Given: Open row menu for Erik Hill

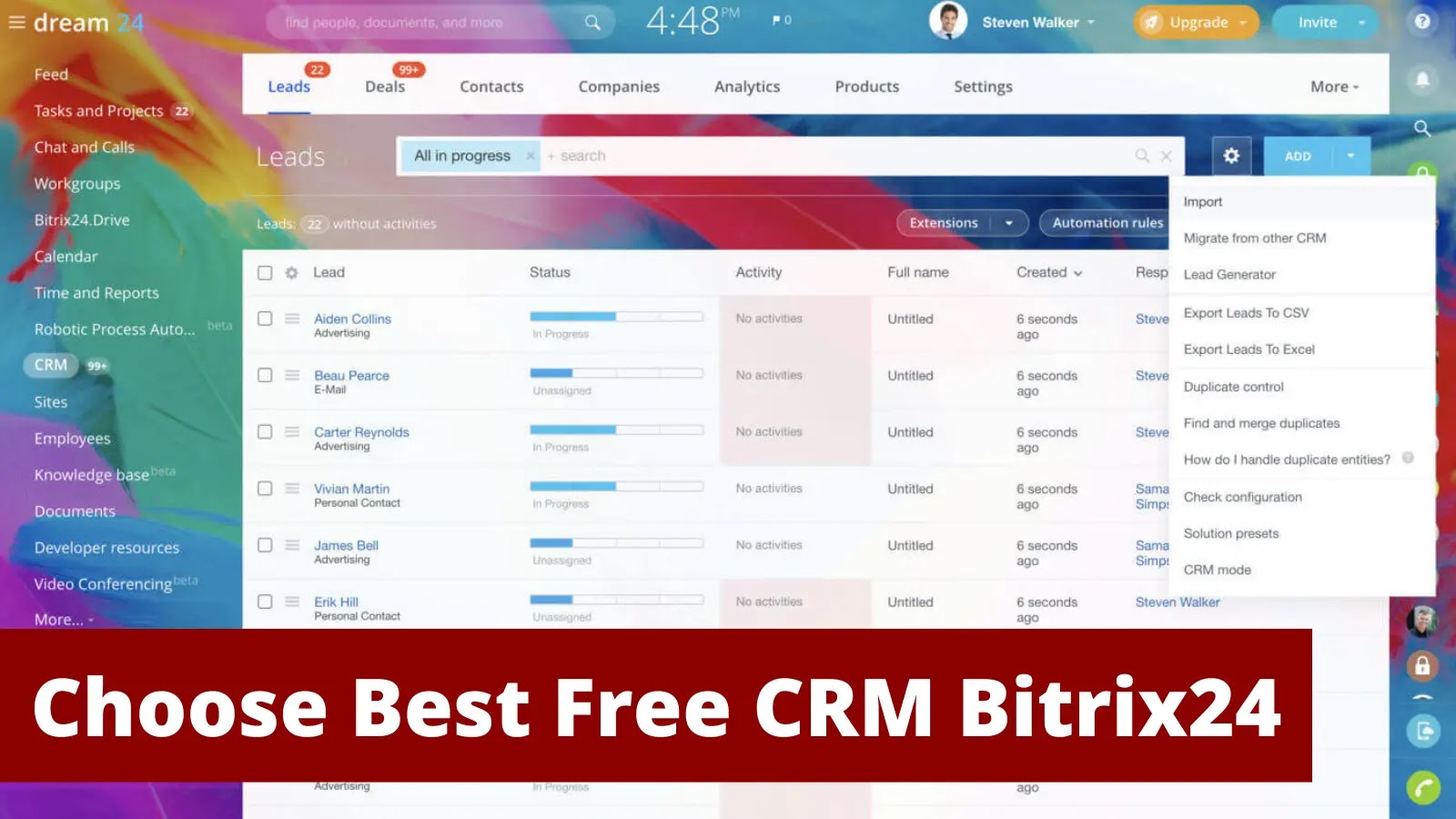Looking at the screenshot, I should [292, 602].
